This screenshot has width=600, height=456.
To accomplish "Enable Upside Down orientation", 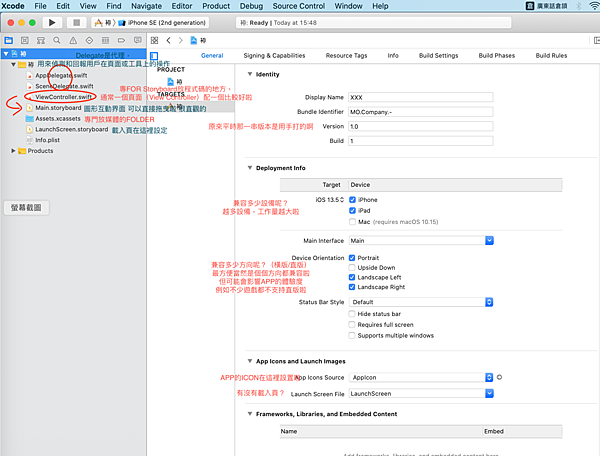I will point(352,267).
